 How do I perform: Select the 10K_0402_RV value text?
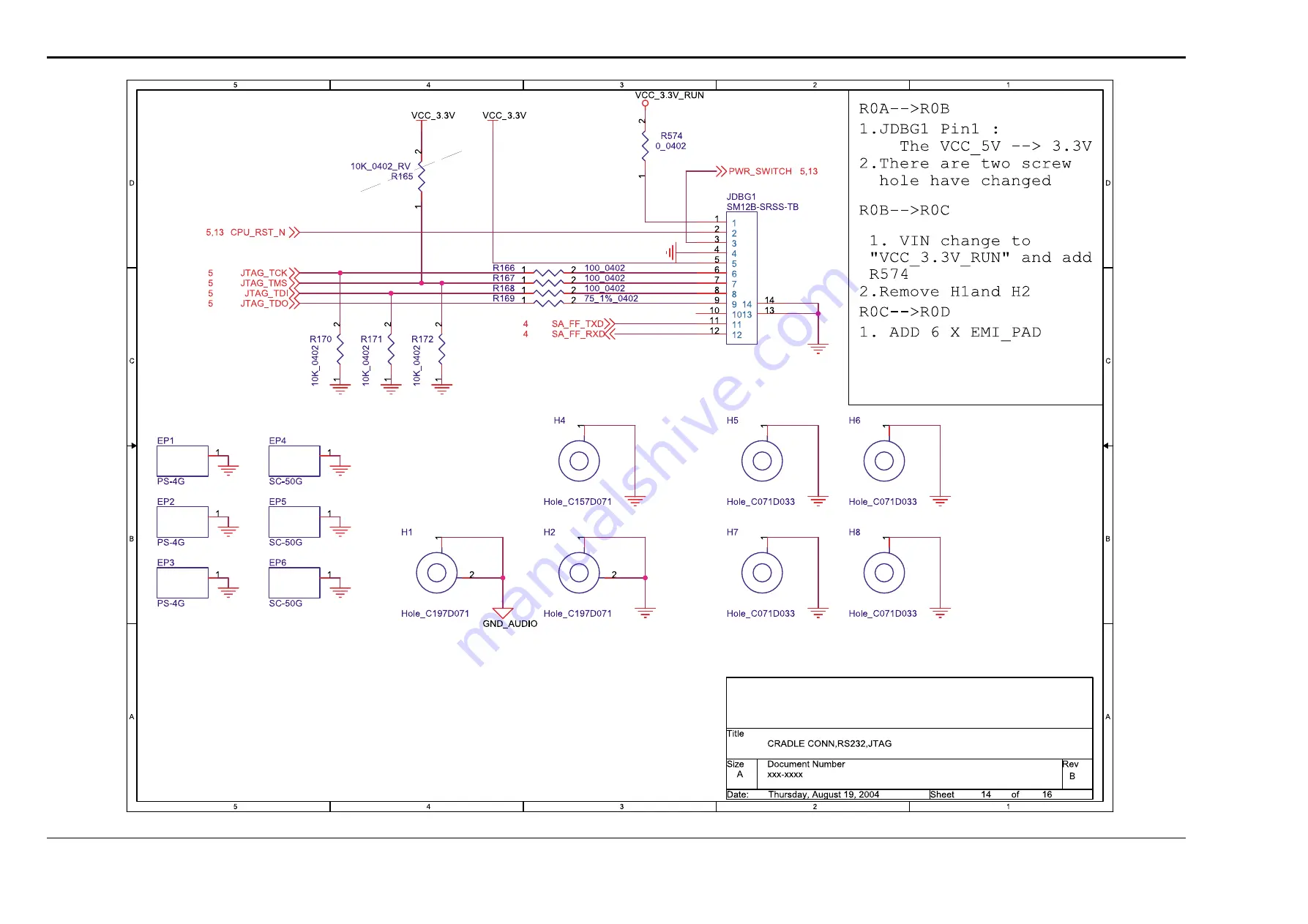point(381,166)
